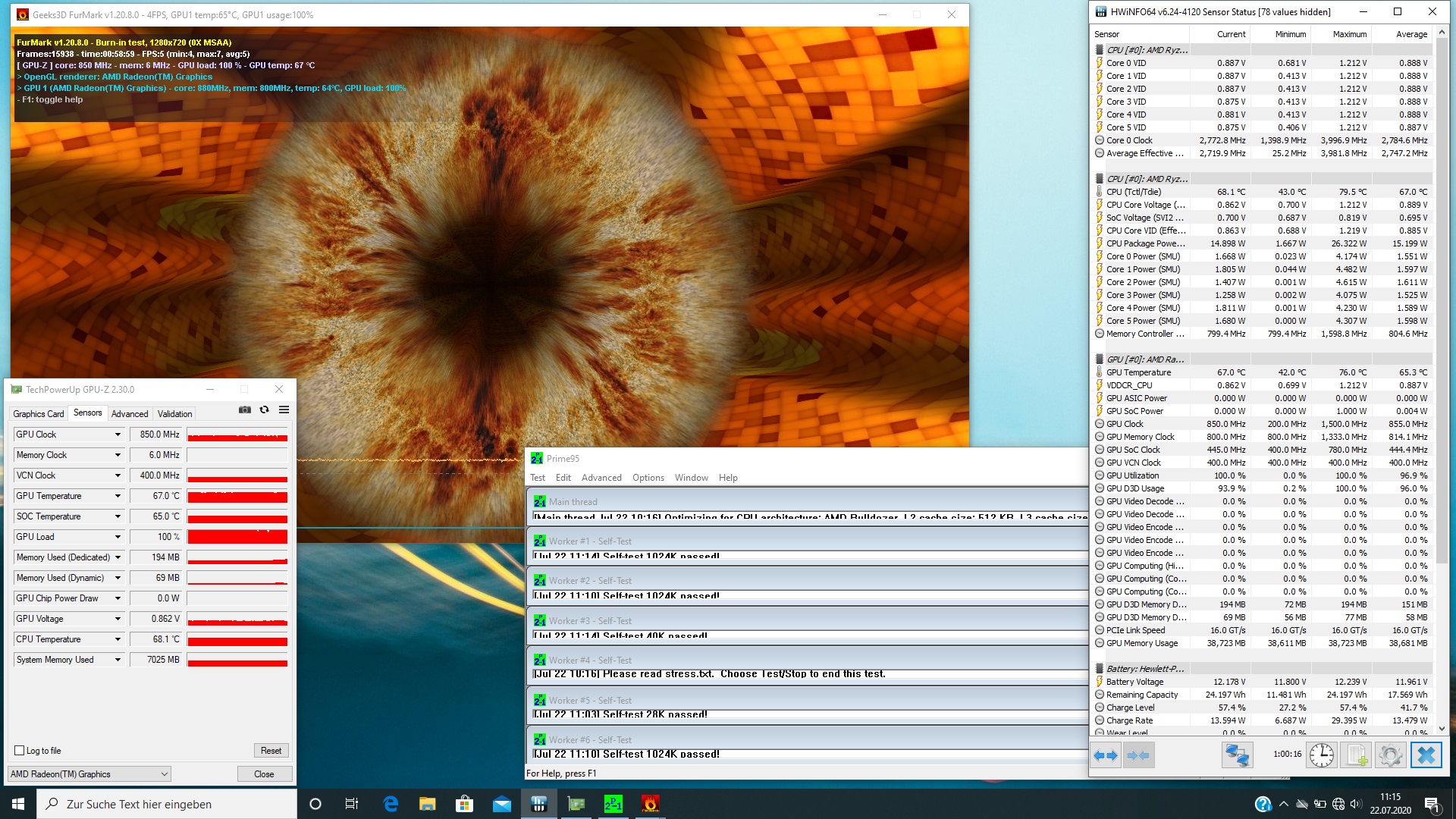The image size is (1456, 819).
Task: Open AMD Radeon Graphics device combo box
Action: click(x=89, y=774)
